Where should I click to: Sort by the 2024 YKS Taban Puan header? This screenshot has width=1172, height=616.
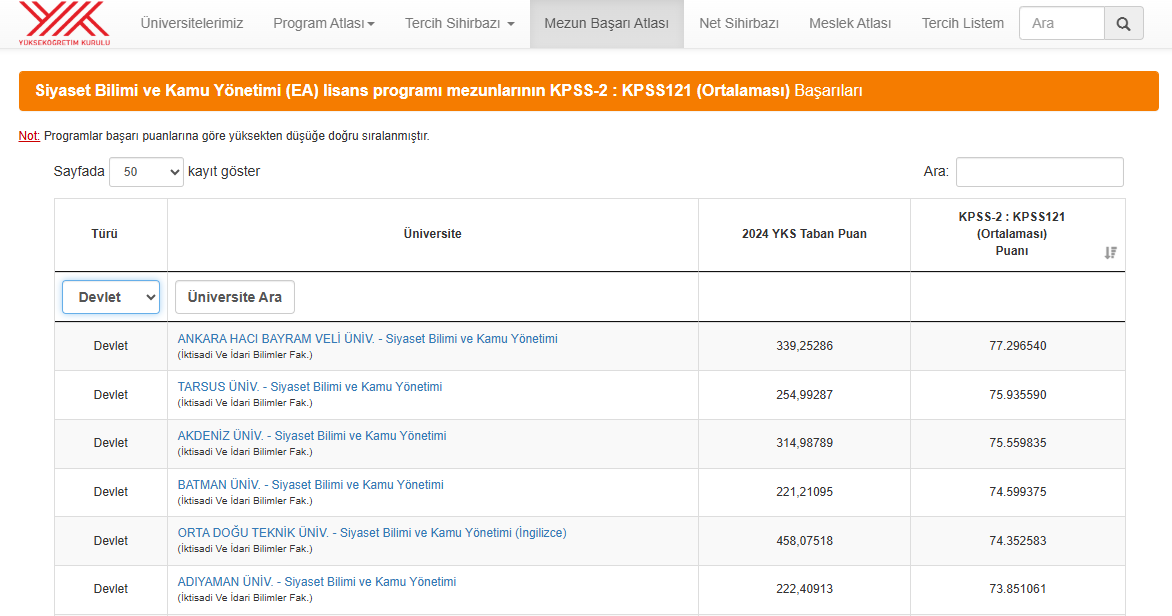[804, 234]
